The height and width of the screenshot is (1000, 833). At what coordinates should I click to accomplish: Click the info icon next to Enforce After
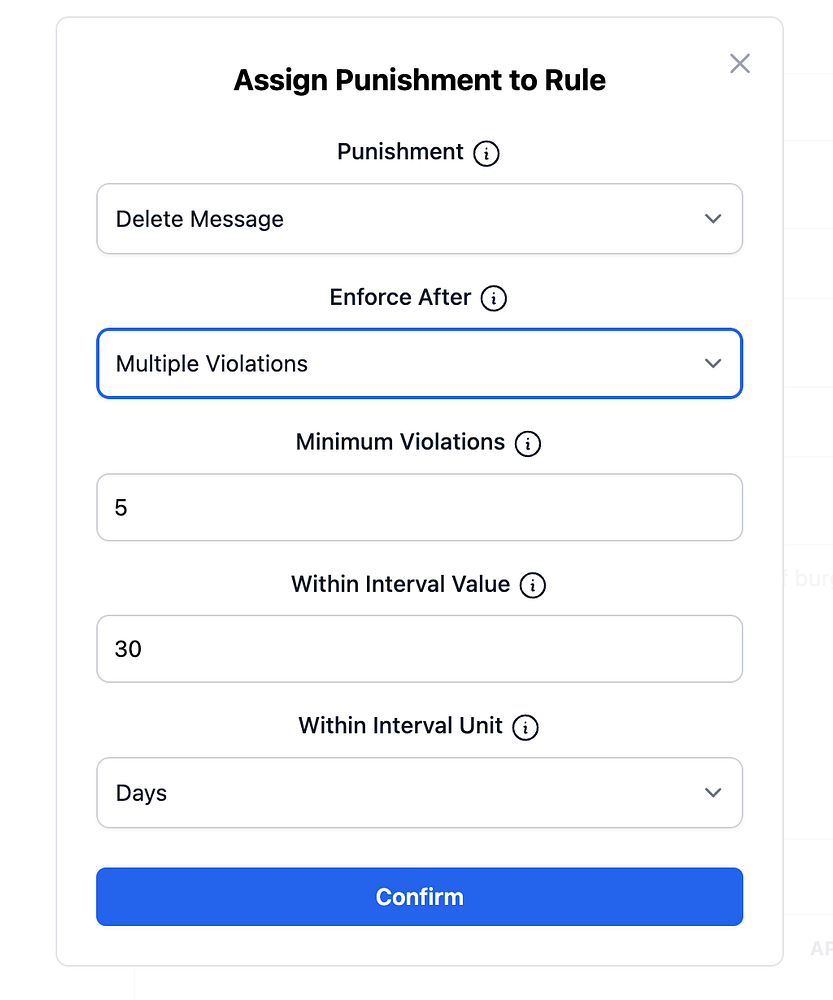click(494, 298)
